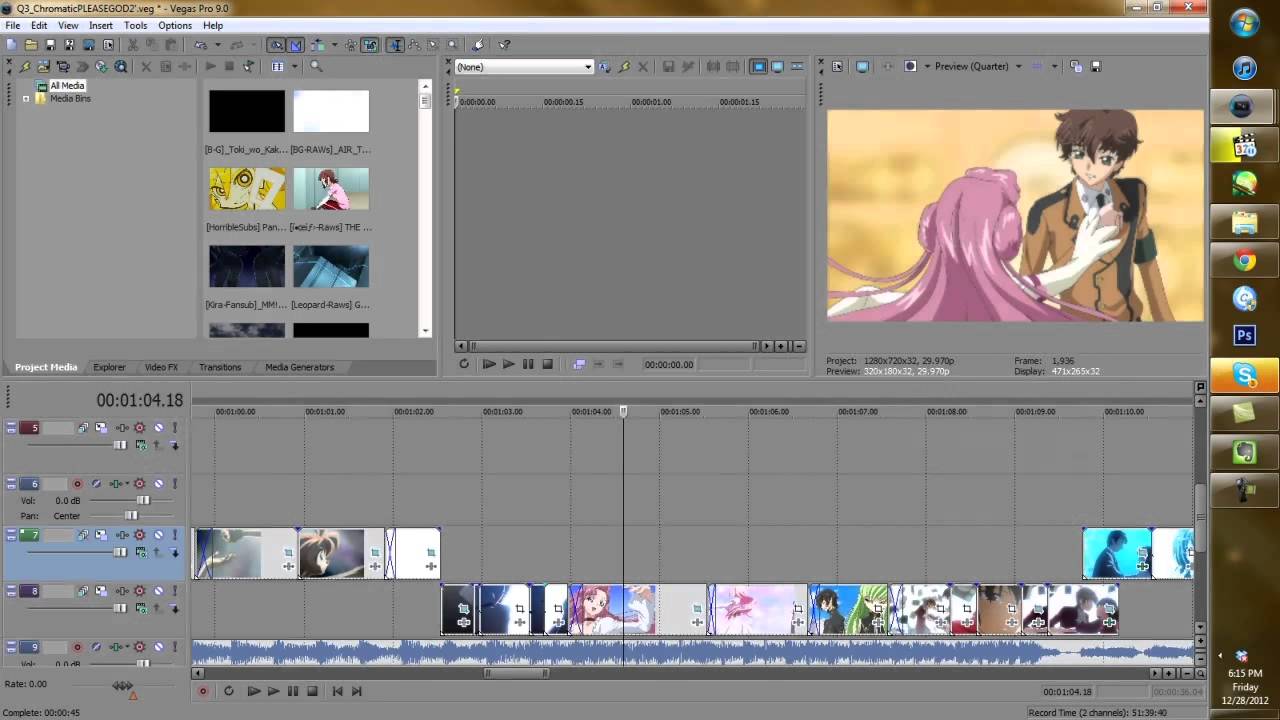Viewport: 1280px width, 720px height.
Task: Open automation settings dropdown on track 6
Action: pos(127,484)
